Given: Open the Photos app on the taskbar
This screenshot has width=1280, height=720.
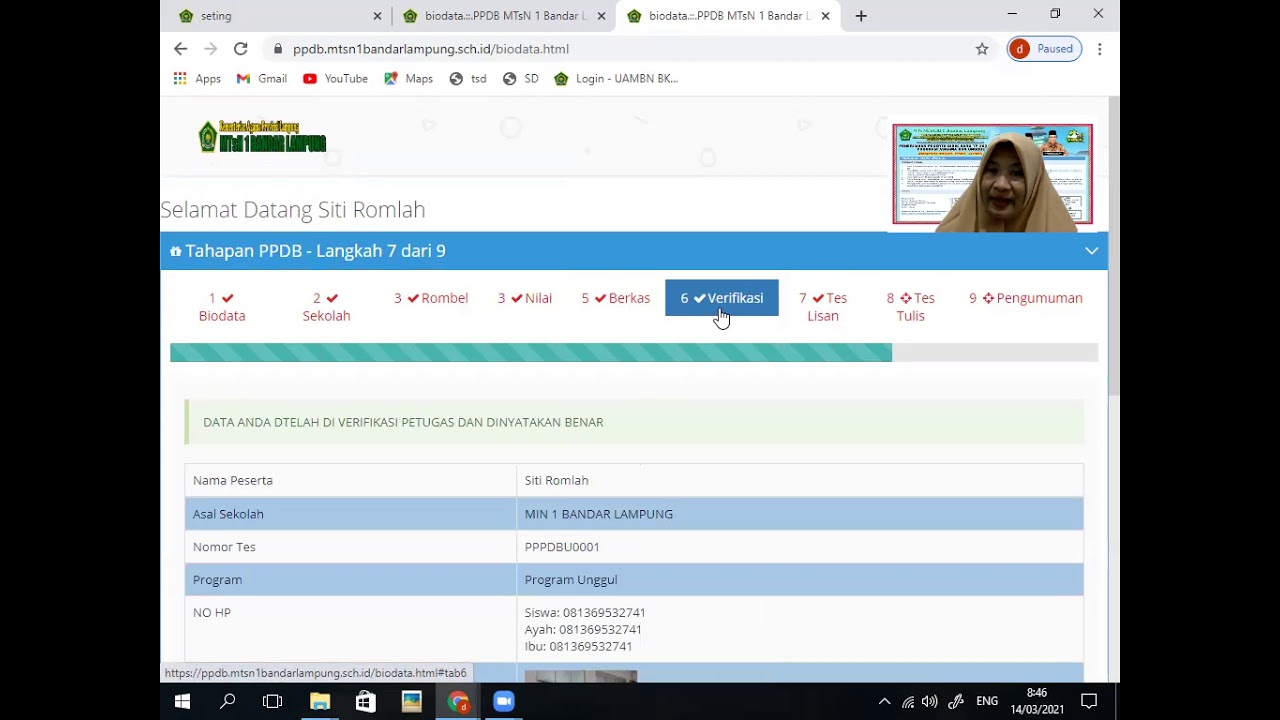Looking at the screenshot, I should (x=412, y=701).
